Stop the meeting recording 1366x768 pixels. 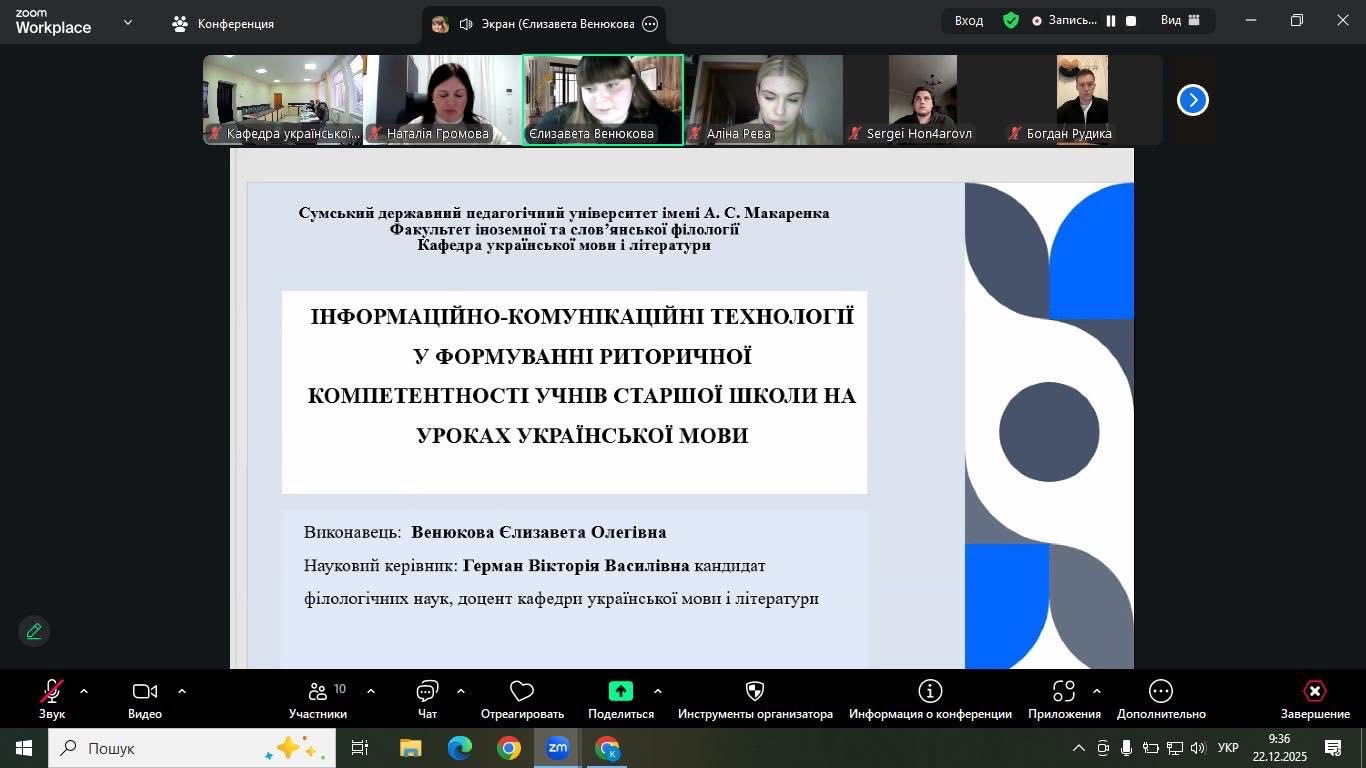click(1131, 21)
